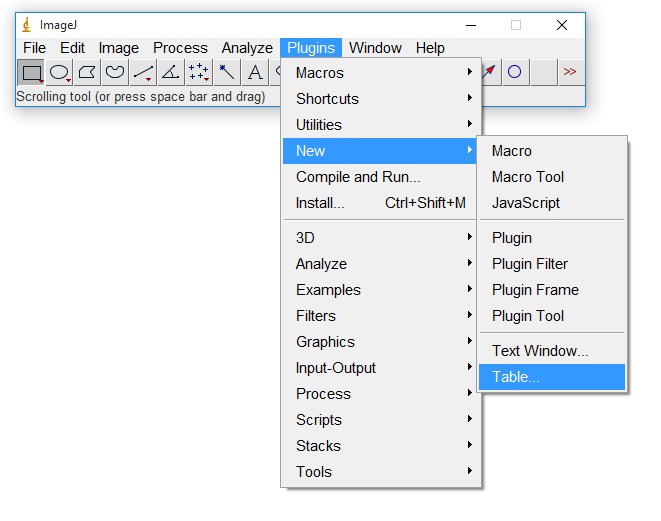Choose Install... from the Plugins menu

[320, 203]
